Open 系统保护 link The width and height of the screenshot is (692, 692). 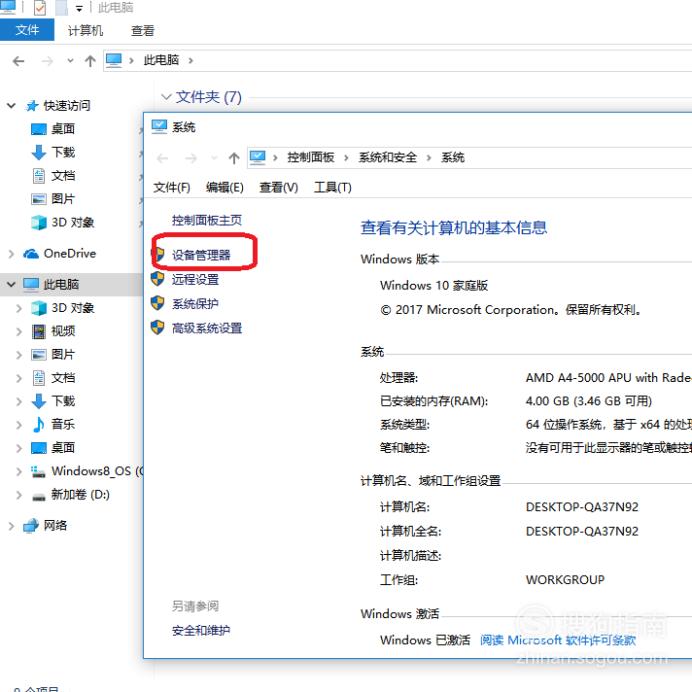coord(196,304)
